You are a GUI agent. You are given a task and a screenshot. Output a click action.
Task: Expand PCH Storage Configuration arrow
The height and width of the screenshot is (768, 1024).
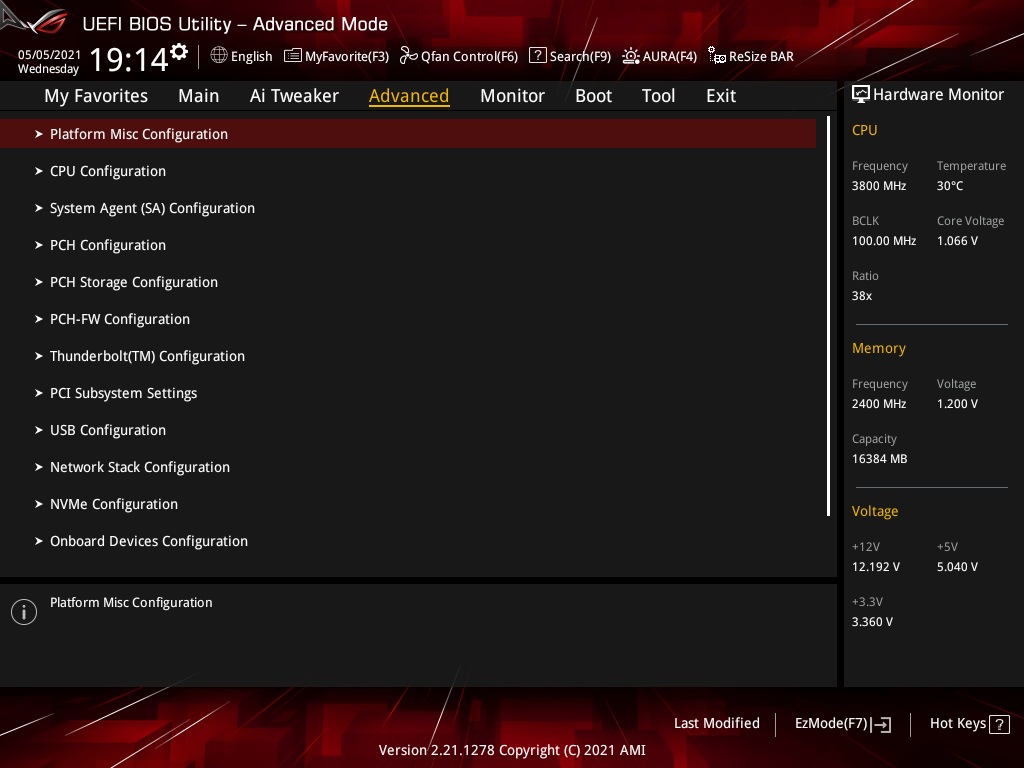(x=39, y=282)
